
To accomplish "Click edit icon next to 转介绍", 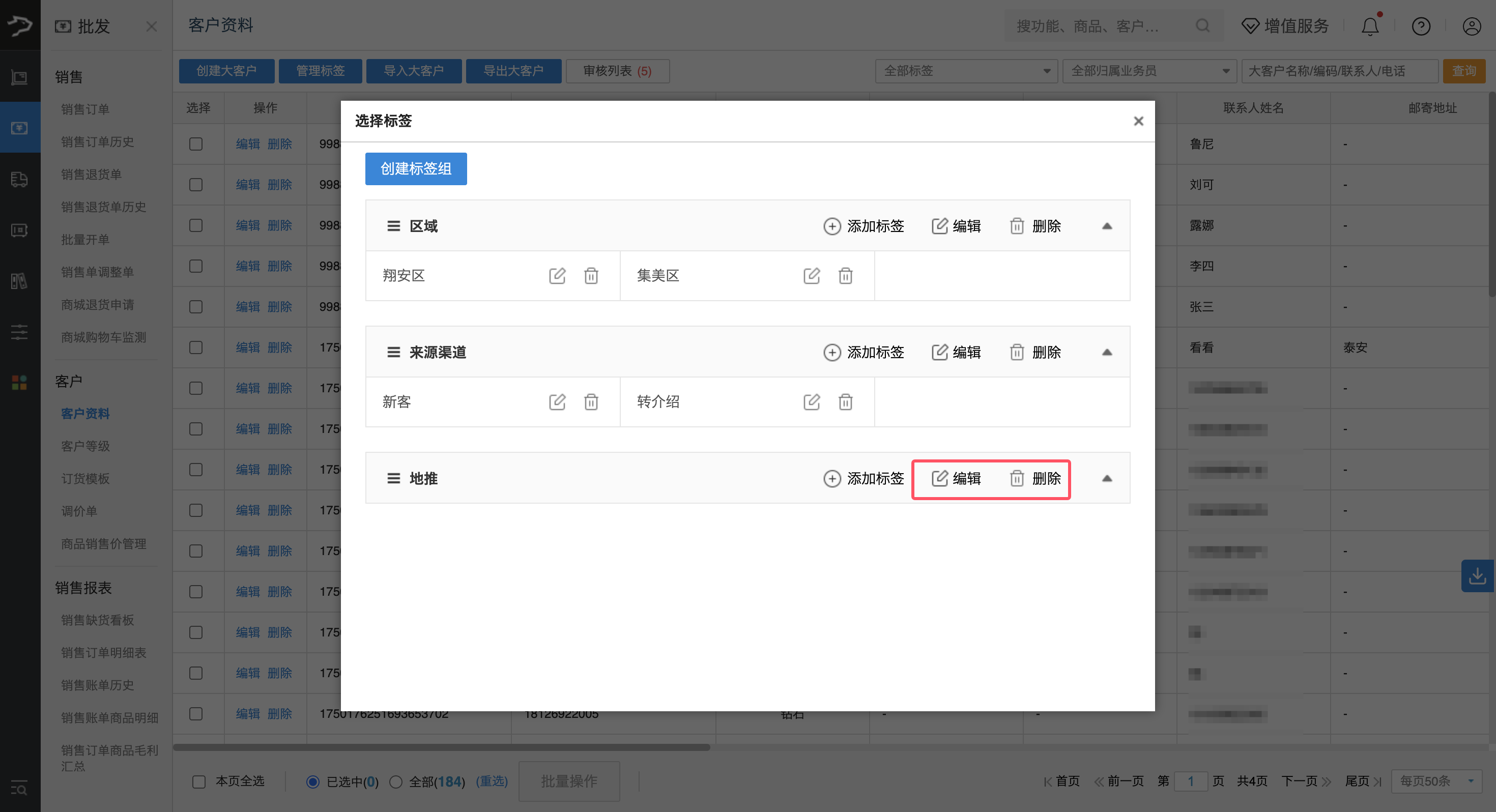I will [811, 401].
